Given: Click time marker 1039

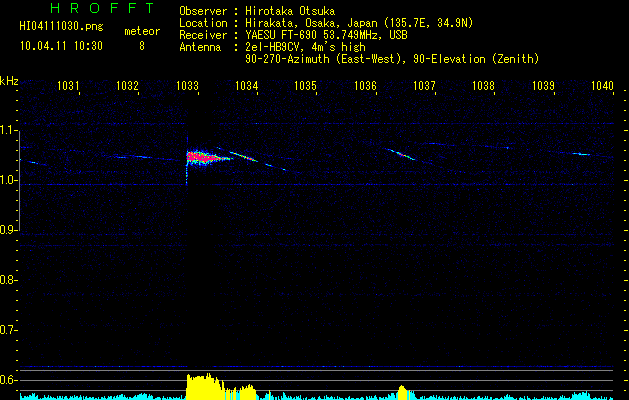Looking at the screenshot, I should [x=543, y=86].
